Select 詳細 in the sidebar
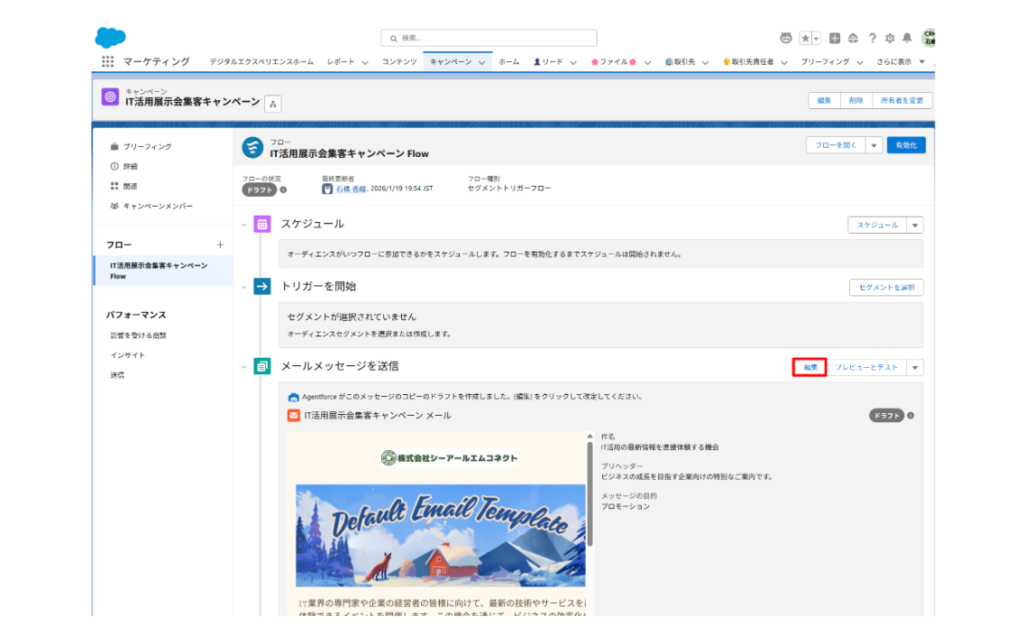1024x644 pixels. [x=130, y=166]
